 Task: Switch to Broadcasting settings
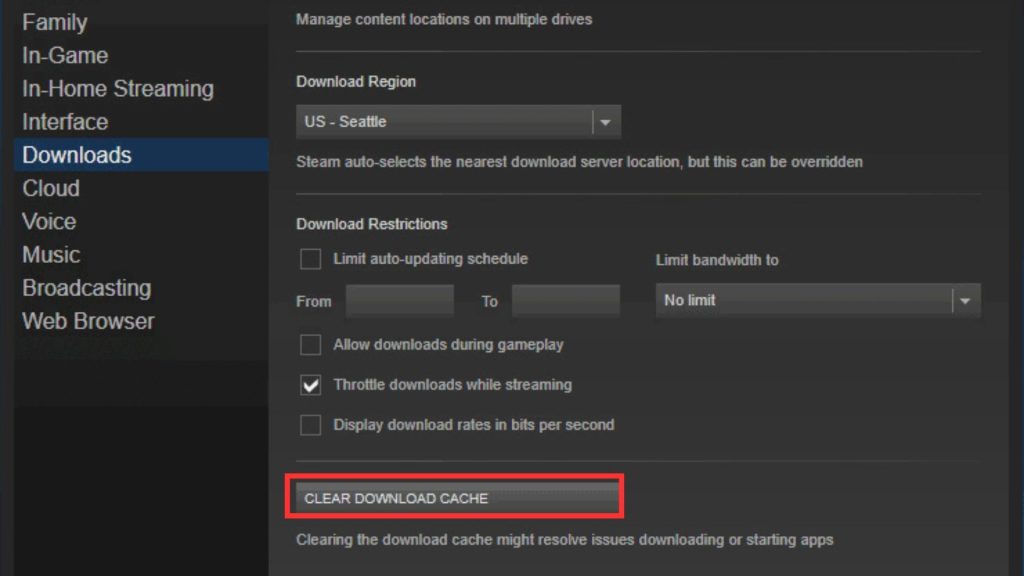(x=86, y=287)
